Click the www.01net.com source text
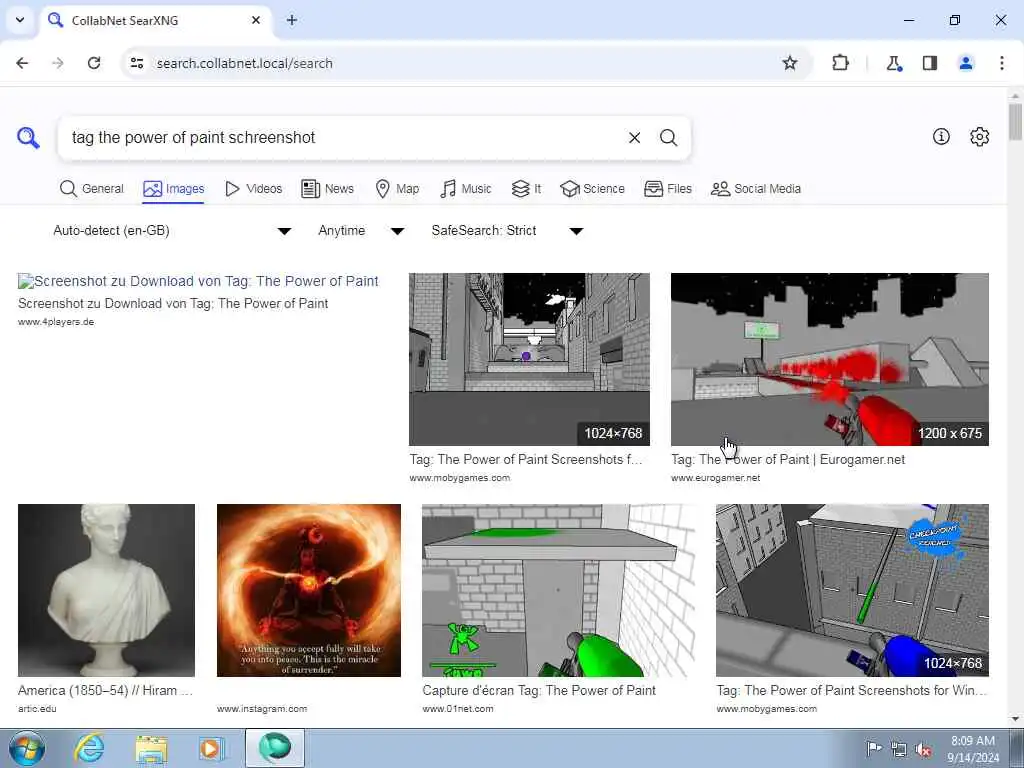The height and width of the screenshot is (768, 1024). (x=458, y=709)
